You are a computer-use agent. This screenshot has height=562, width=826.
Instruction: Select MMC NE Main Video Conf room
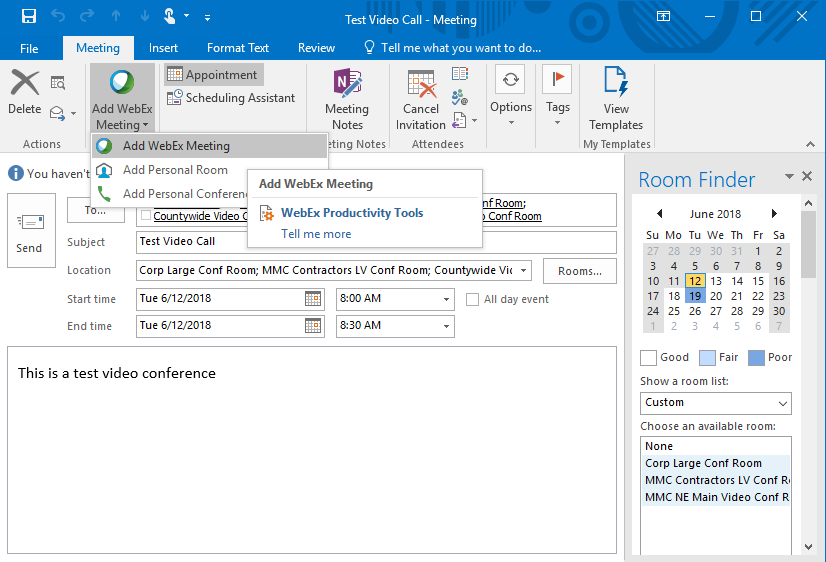[715, 497]
